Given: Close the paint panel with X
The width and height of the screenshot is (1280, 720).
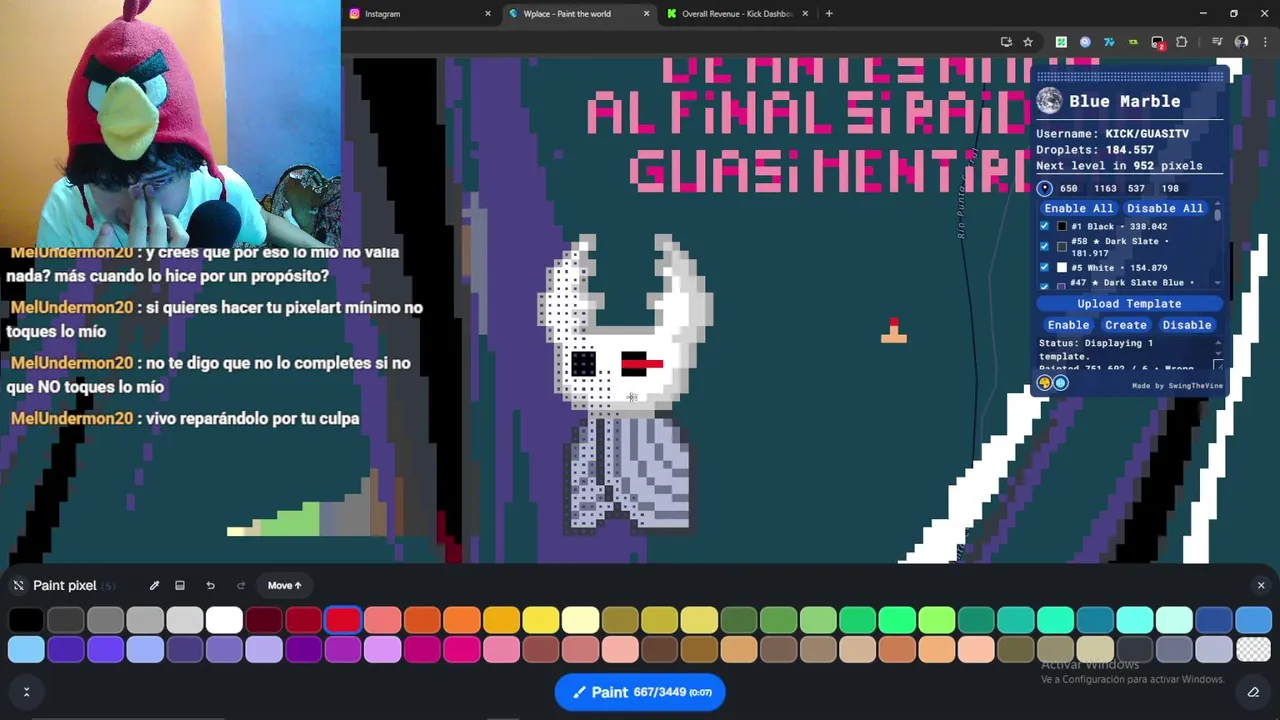Looking at the screenshot, I should pyautogui.click(x=1261, y=586).
